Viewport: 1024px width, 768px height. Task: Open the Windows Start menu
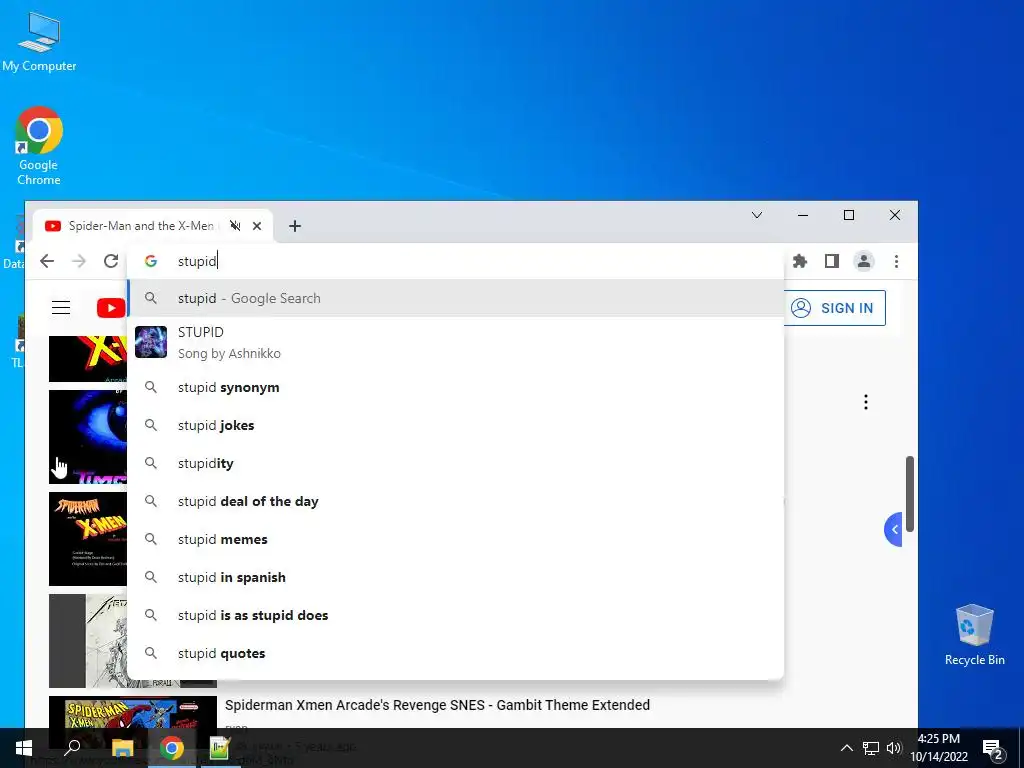coord(24,748)
